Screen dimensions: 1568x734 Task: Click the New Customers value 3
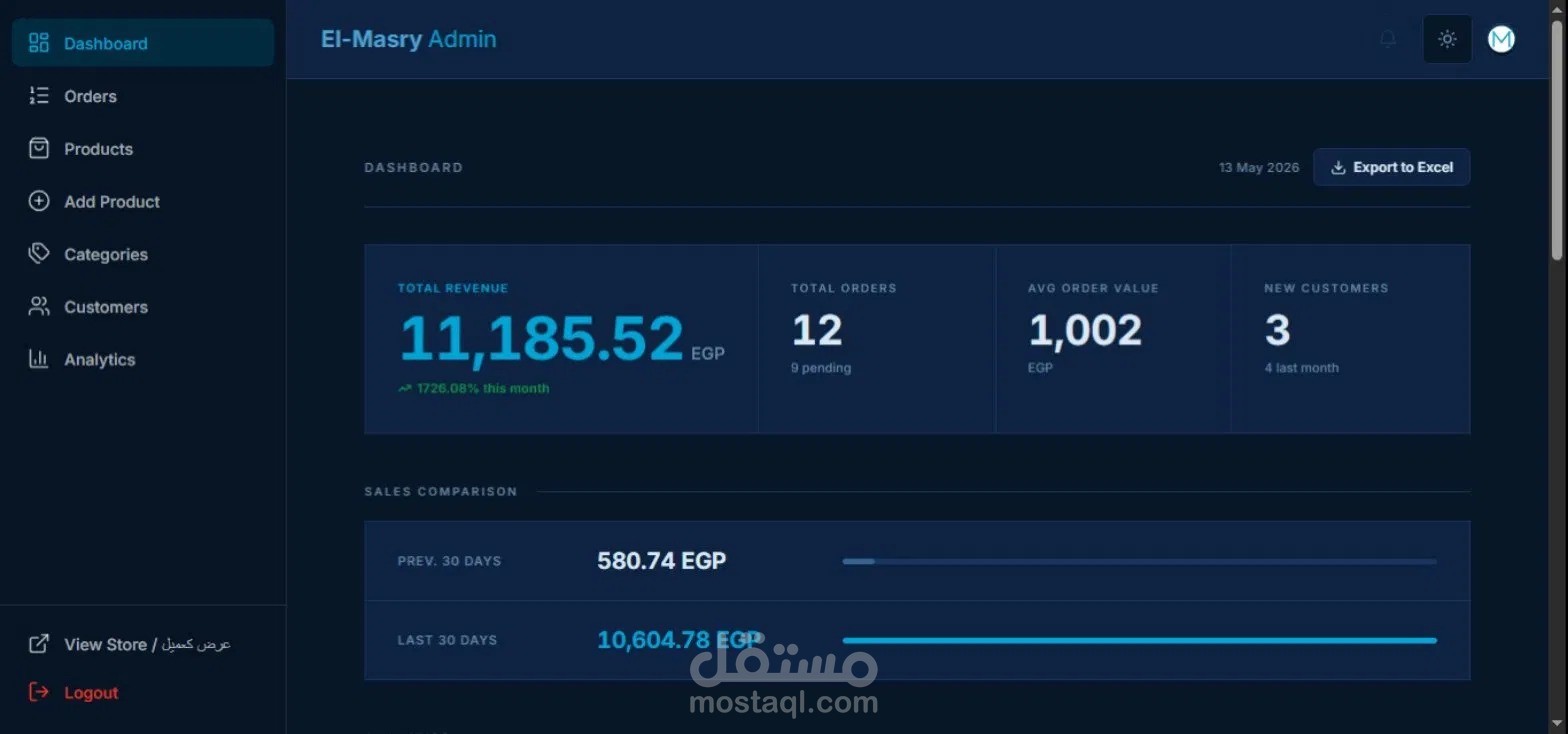point(1277,330)
